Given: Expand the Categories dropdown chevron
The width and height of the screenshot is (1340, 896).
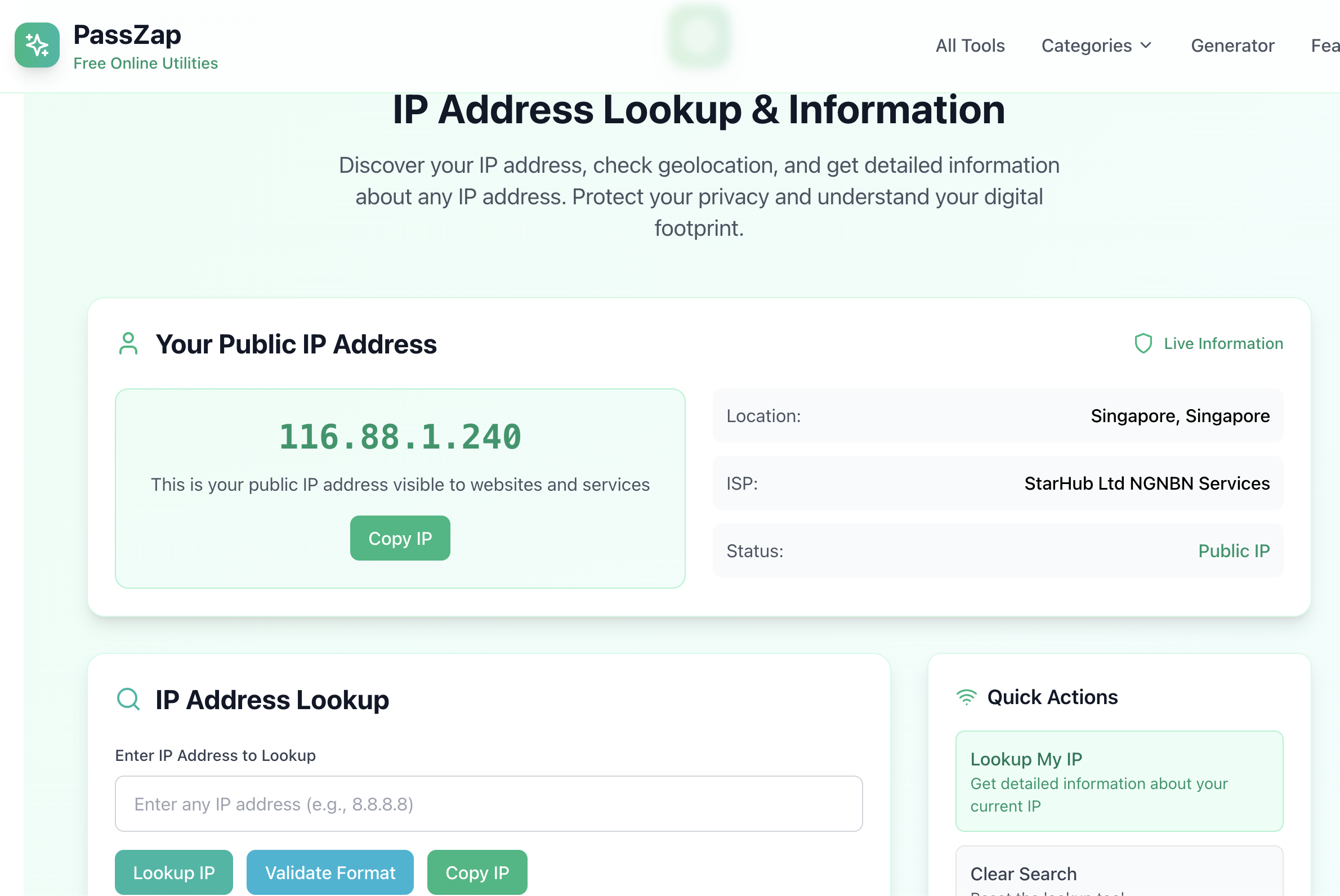Looking at the screenshot, I should tap(1146, 45).
